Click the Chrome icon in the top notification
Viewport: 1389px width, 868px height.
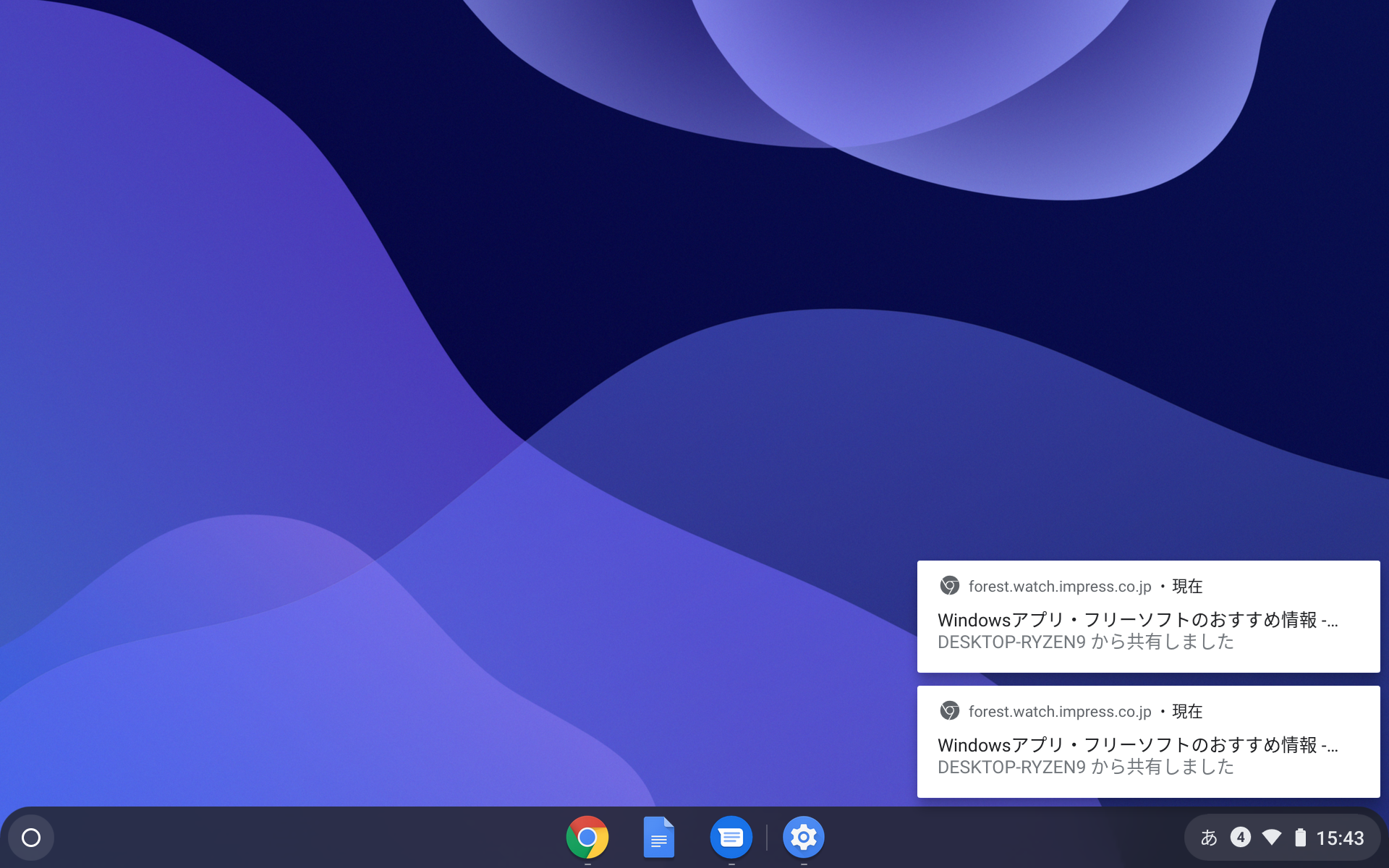pos(948,587)
